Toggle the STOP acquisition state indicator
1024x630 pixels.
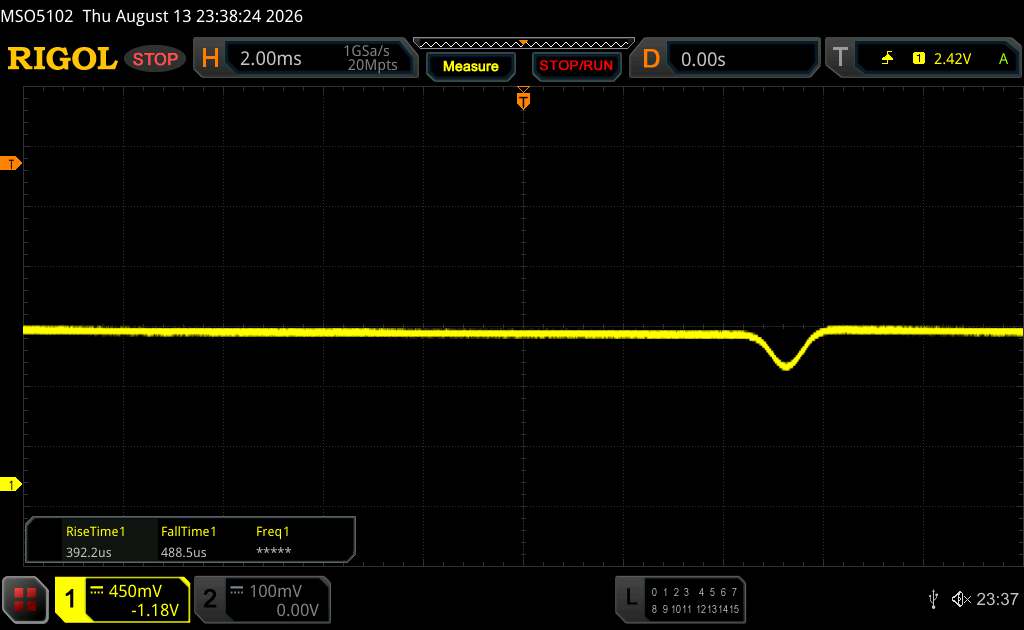pos(155,59)
